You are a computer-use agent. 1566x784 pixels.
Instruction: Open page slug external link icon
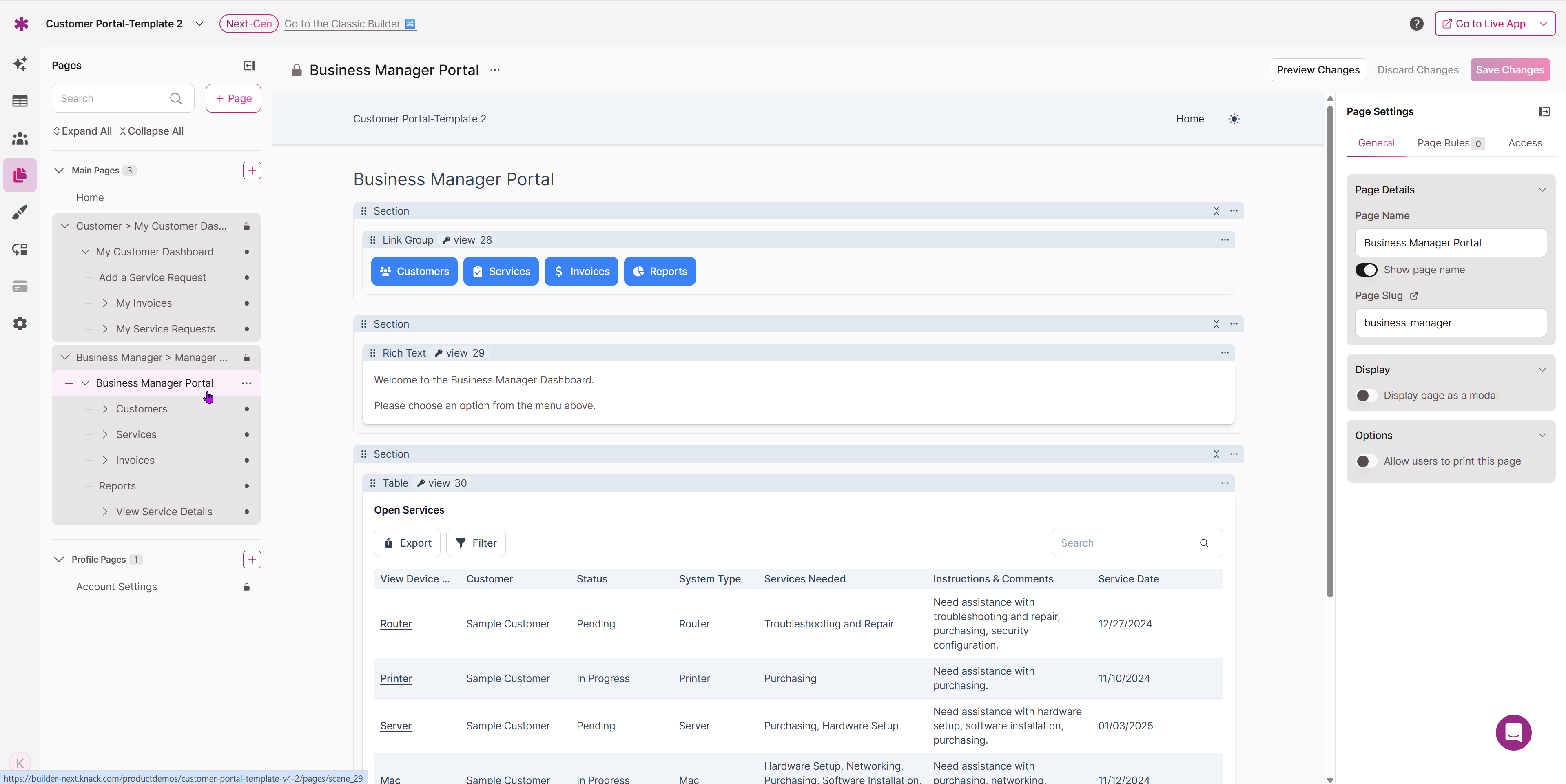[x=1414, y=296]
